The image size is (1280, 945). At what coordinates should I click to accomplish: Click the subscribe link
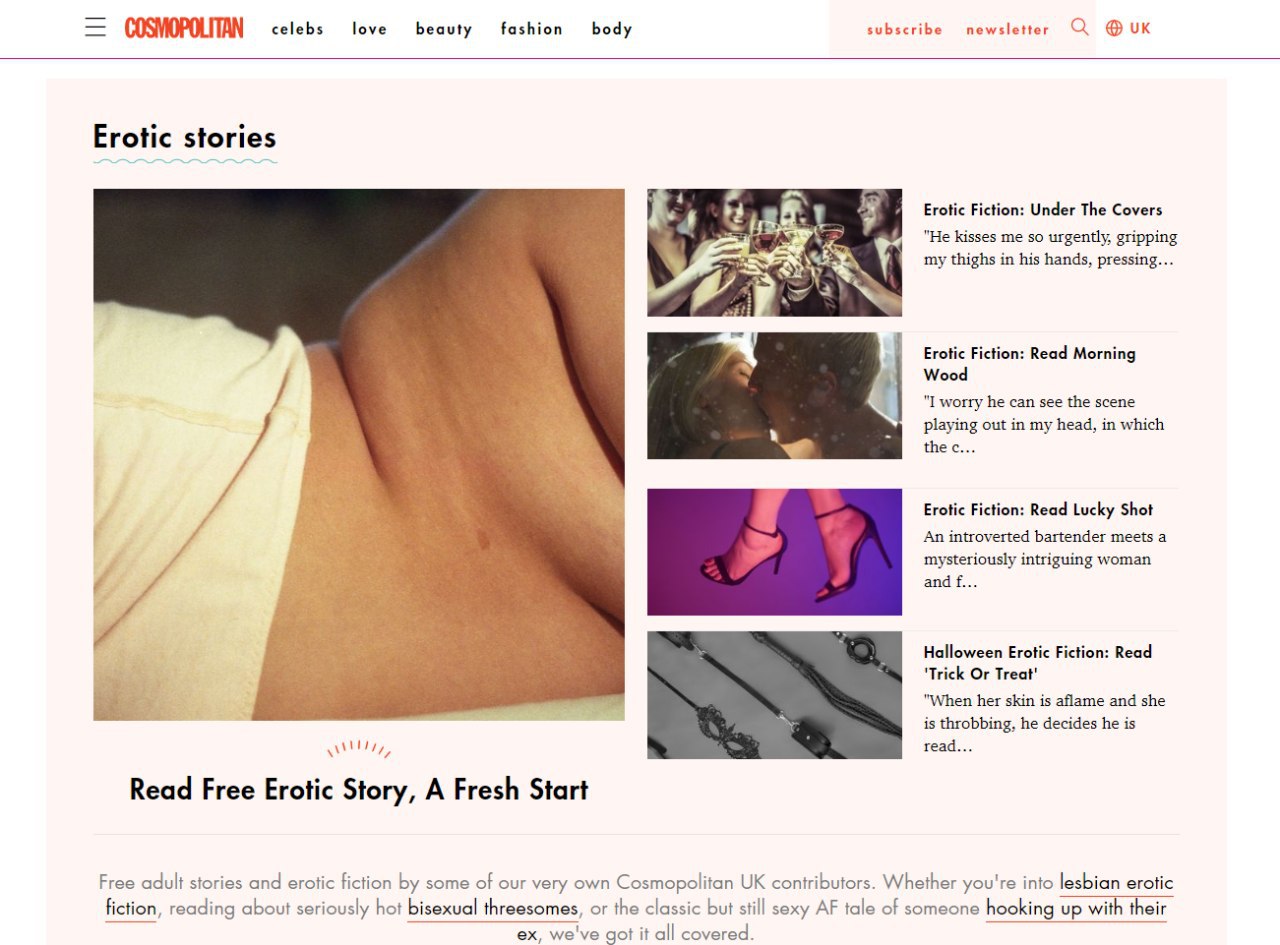click(x=905, y=29)
